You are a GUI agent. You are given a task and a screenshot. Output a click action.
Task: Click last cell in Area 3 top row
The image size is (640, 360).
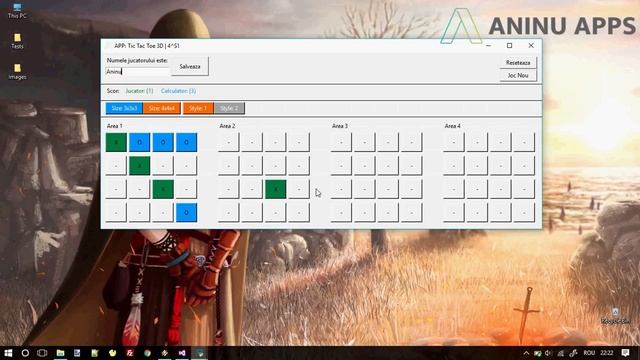[412, 142]
